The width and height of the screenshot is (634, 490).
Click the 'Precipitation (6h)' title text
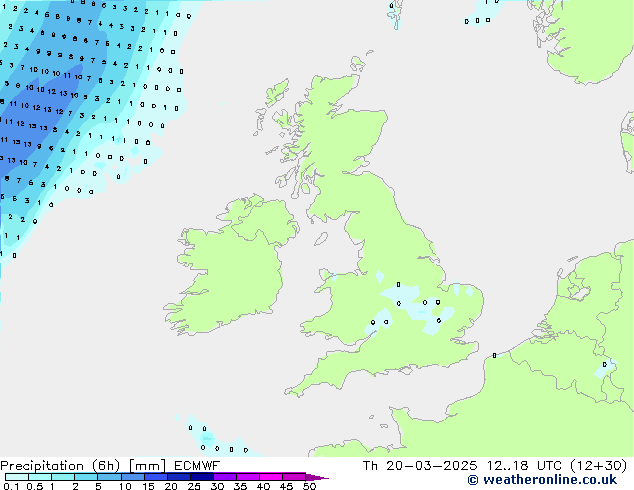tap(60, 466)
